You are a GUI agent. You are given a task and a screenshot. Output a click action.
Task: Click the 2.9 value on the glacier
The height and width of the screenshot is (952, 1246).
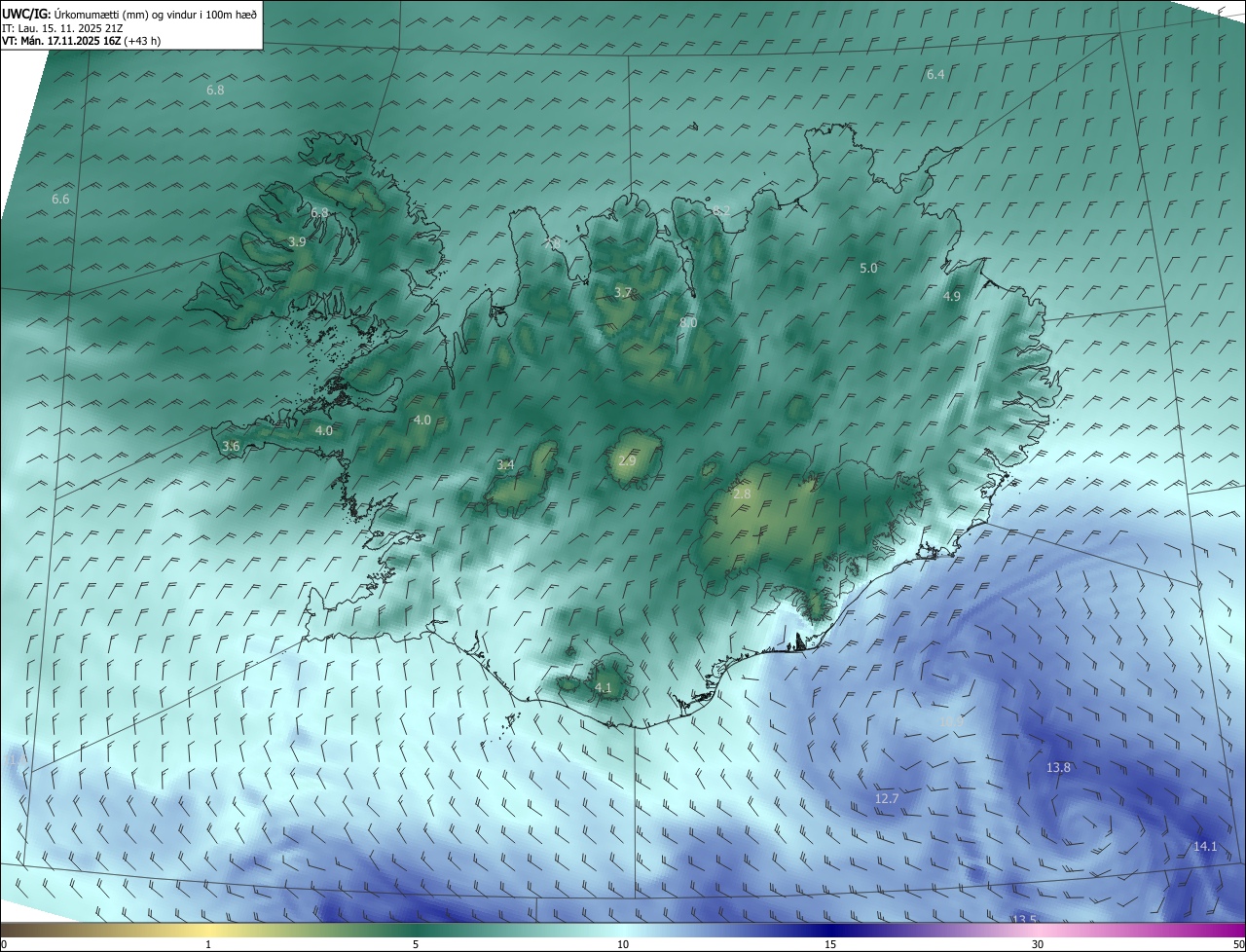pyautogui.click(x=627, y=460)
